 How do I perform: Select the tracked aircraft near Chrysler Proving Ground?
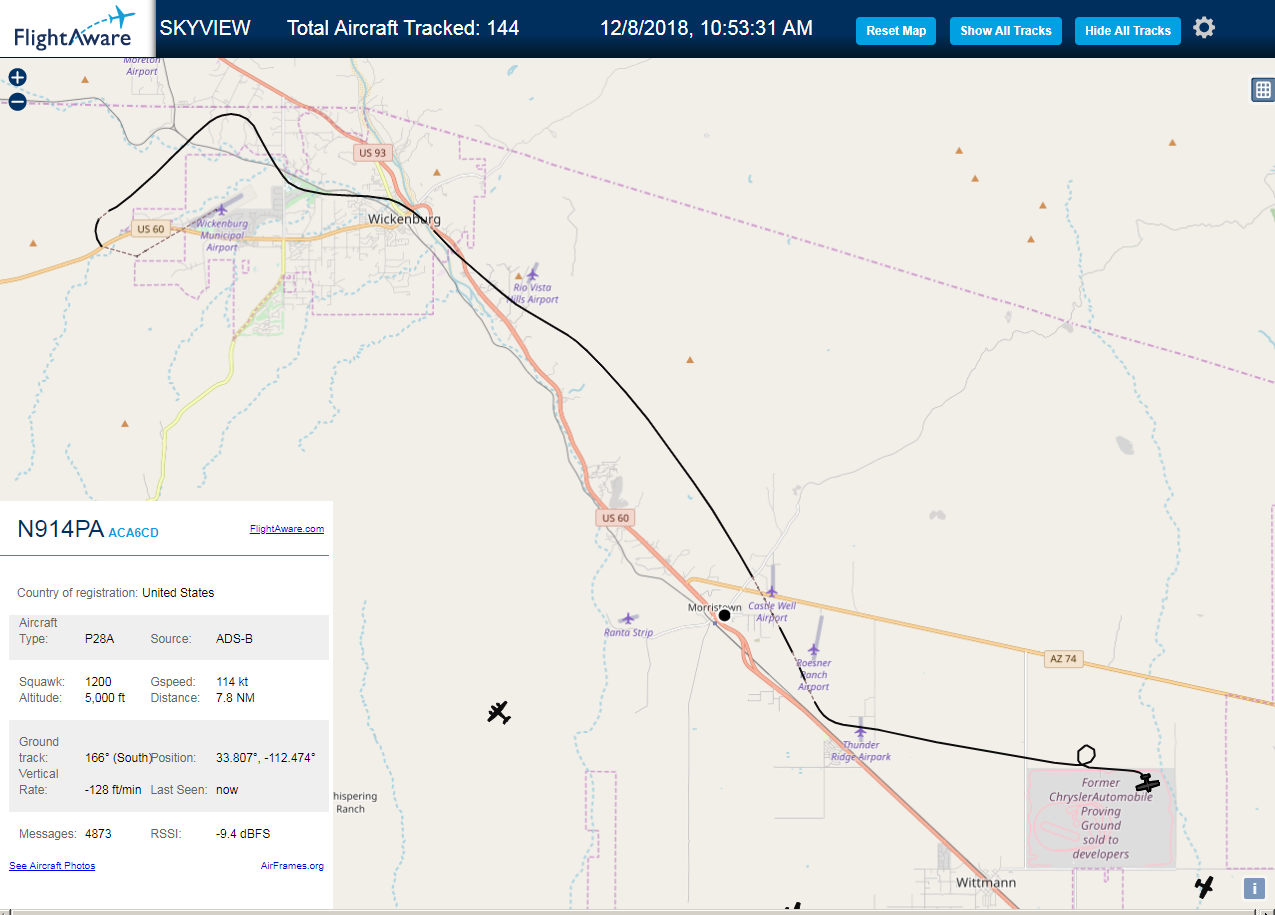1147,782
